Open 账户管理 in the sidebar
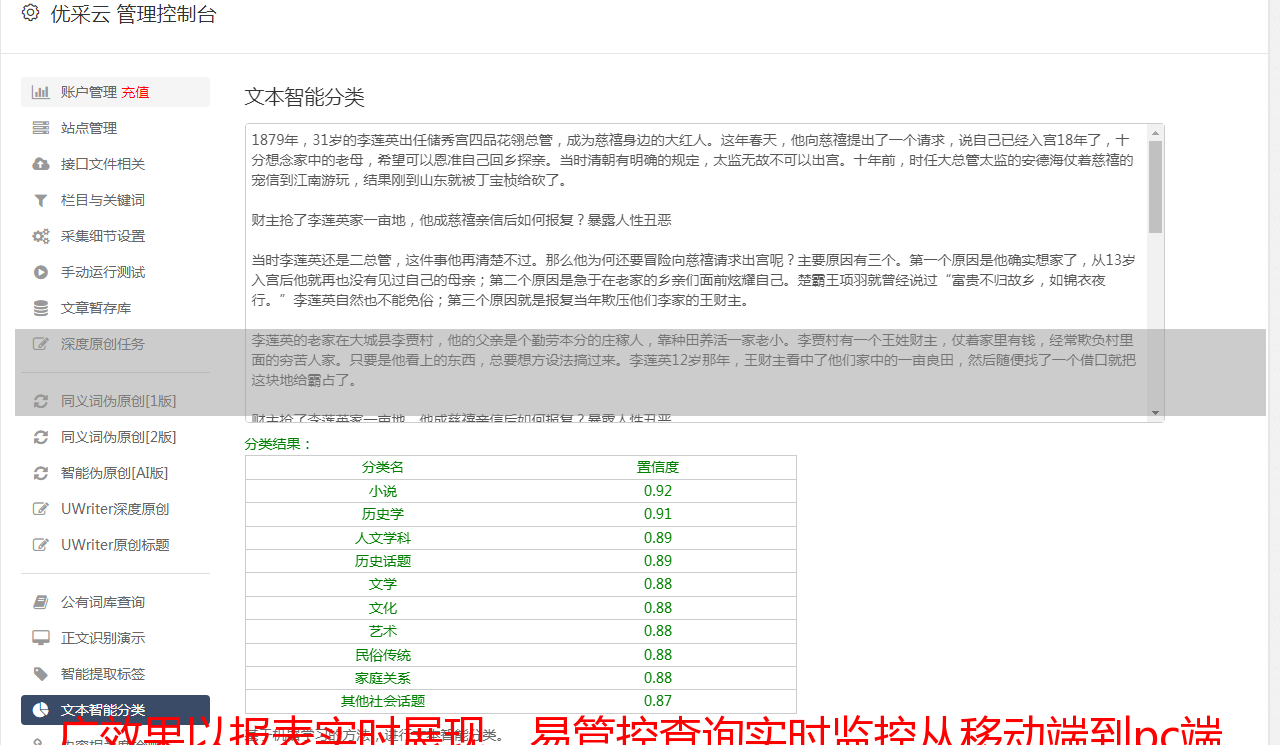1280x745 pixels. click(89, 92)
